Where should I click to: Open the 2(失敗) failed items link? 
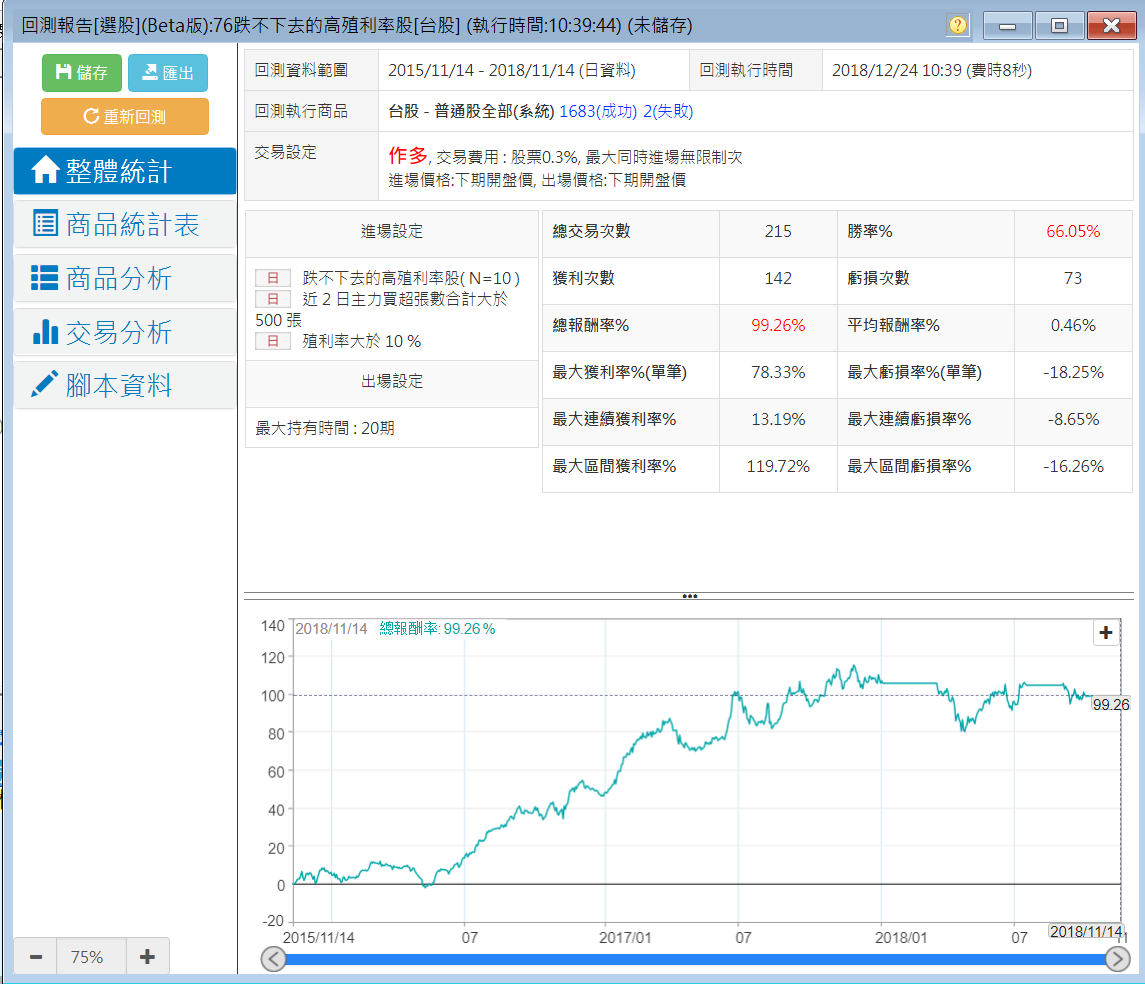coord(668,111)
